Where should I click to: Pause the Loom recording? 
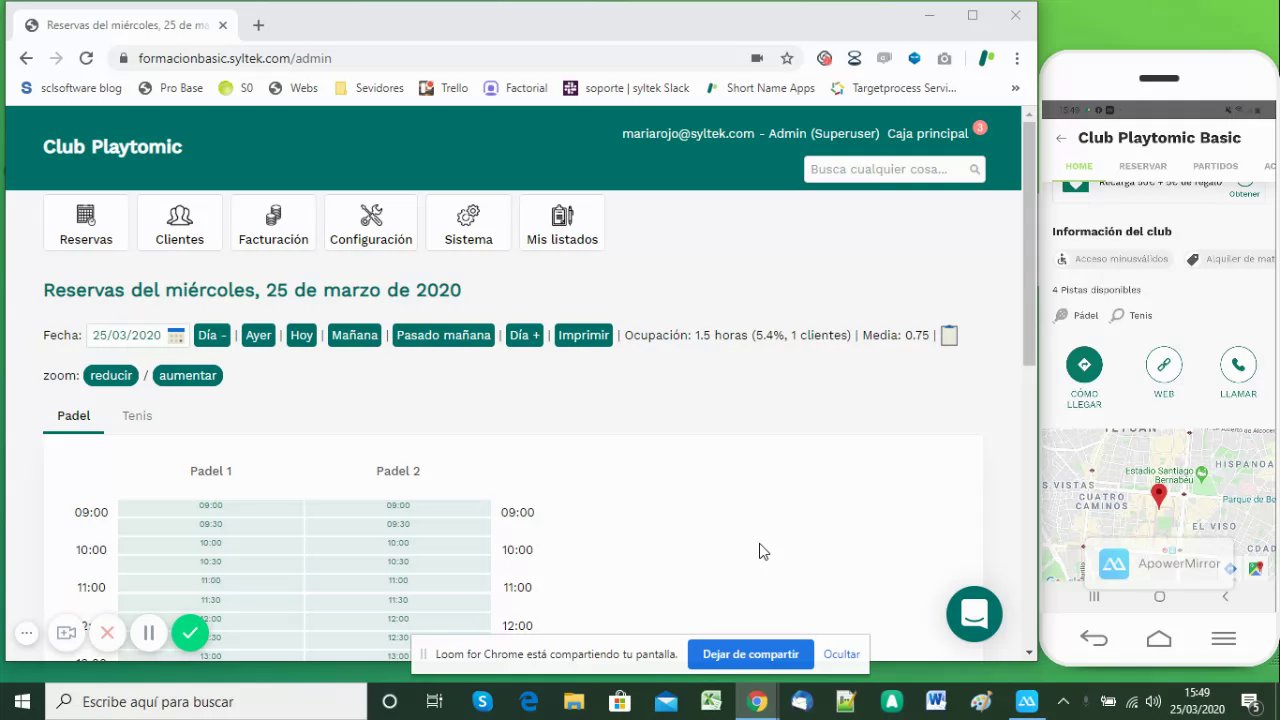tap(149, 633)
